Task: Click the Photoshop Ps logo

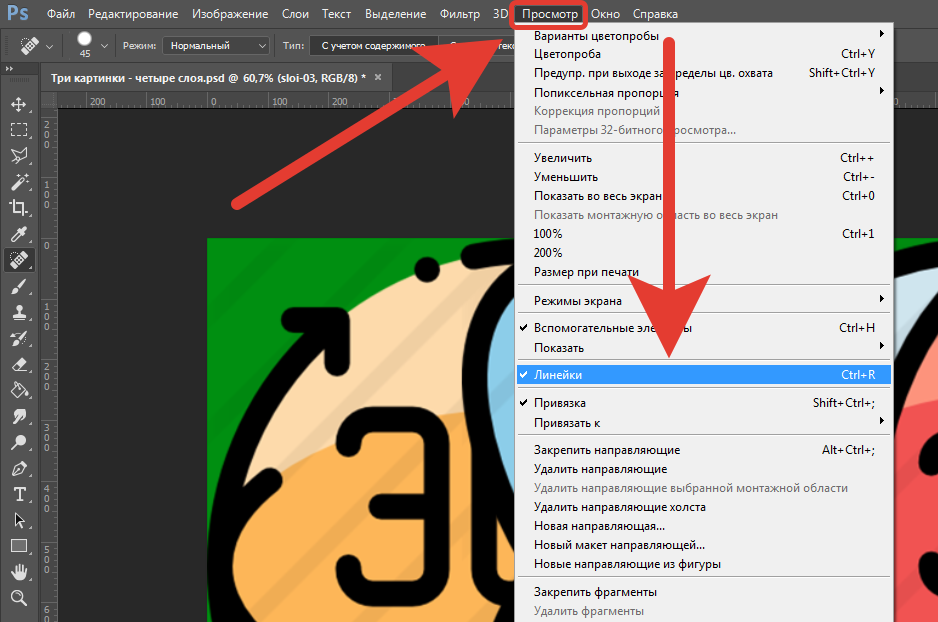Action: pyautogui.click(x=17, y=12)
